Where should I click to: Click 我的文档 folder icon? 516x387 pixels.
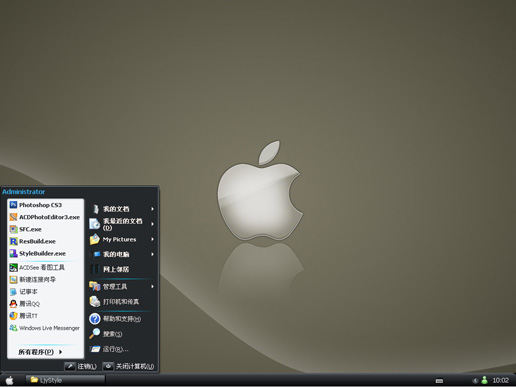[95, 209]
